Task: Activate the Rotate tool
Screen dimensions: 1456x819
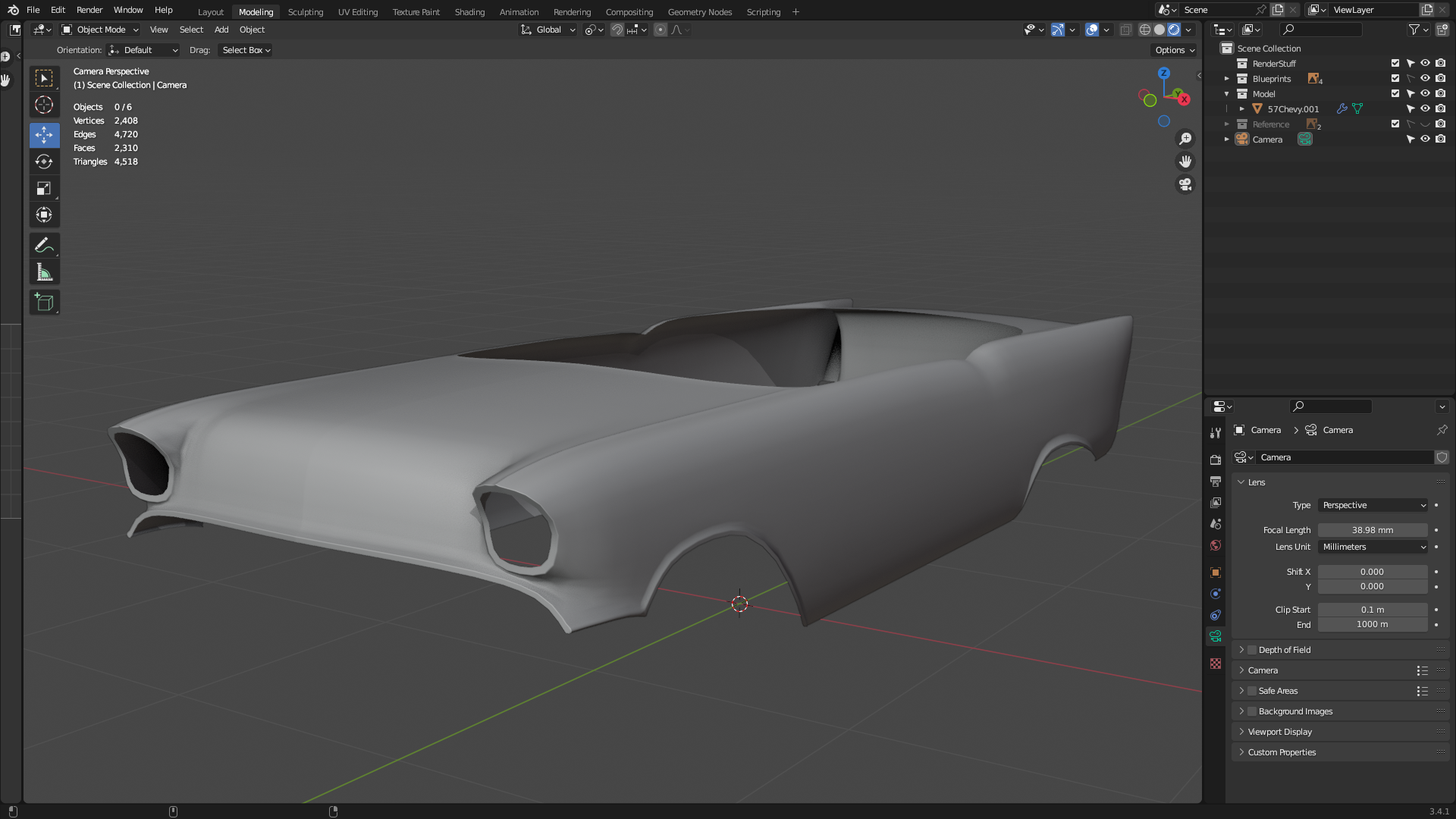Action: coord(44,162)
